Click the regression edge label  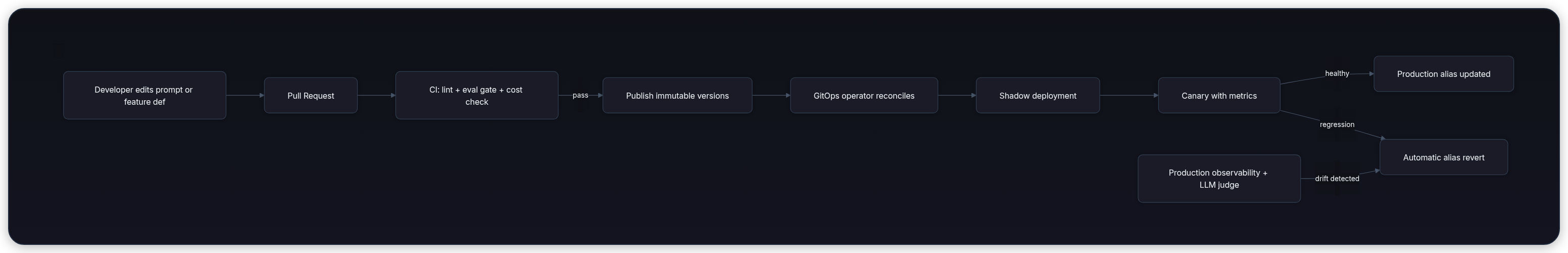point(1337,124)
